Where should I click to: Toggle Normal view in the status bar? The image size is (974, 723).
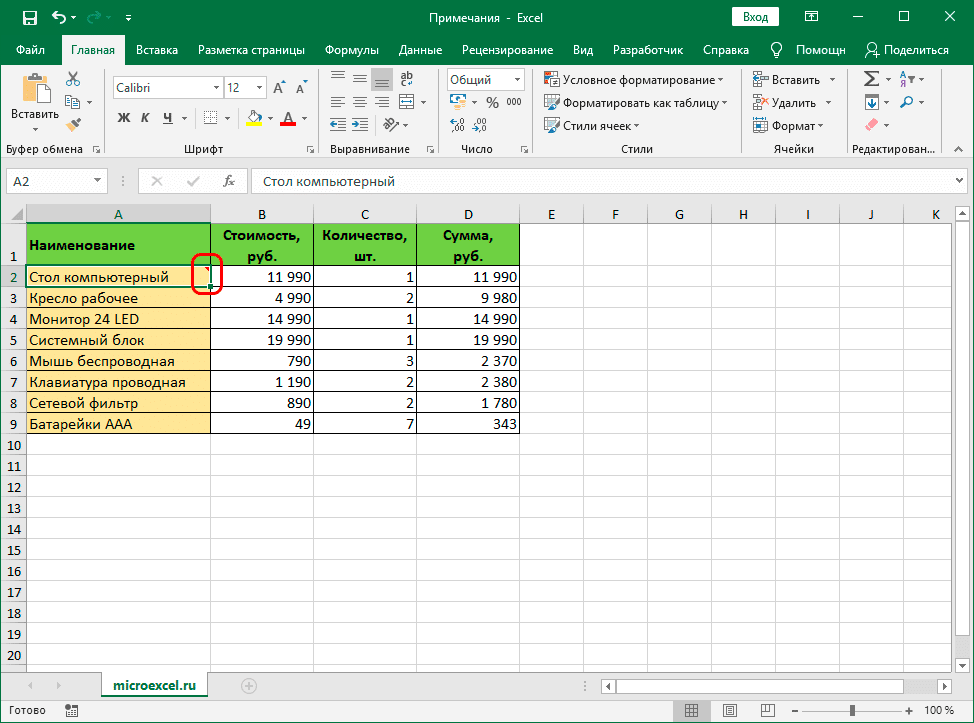pyautogui.click(x=691, y=710)
